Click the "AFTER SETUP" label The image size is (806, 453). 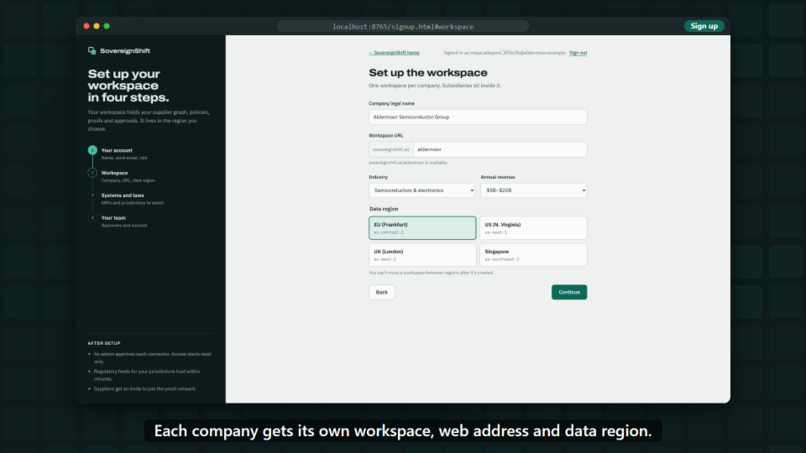(104, 343)
